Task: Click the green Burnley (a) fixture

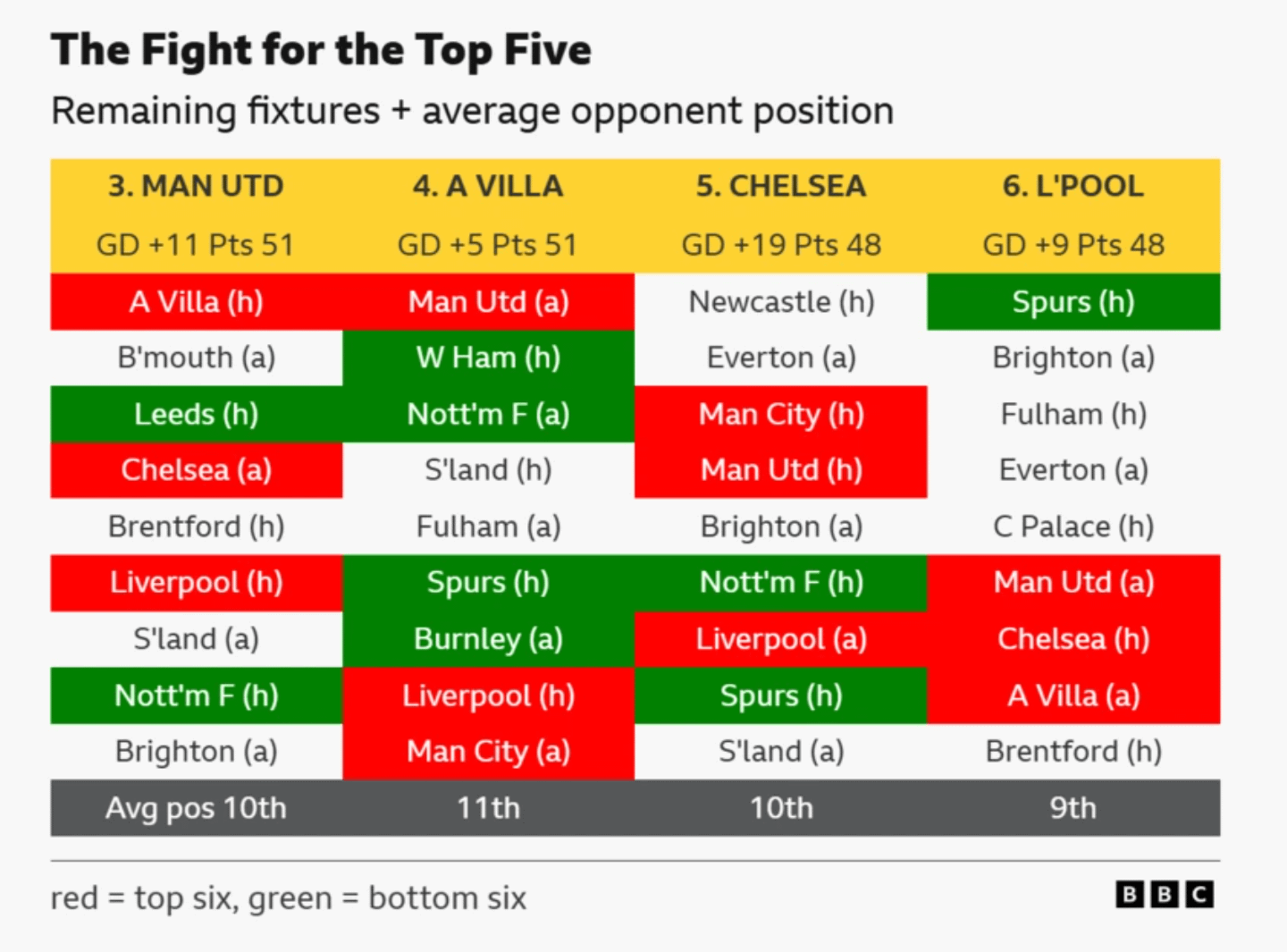Action: pyautogui.click(x=488, y=639)
